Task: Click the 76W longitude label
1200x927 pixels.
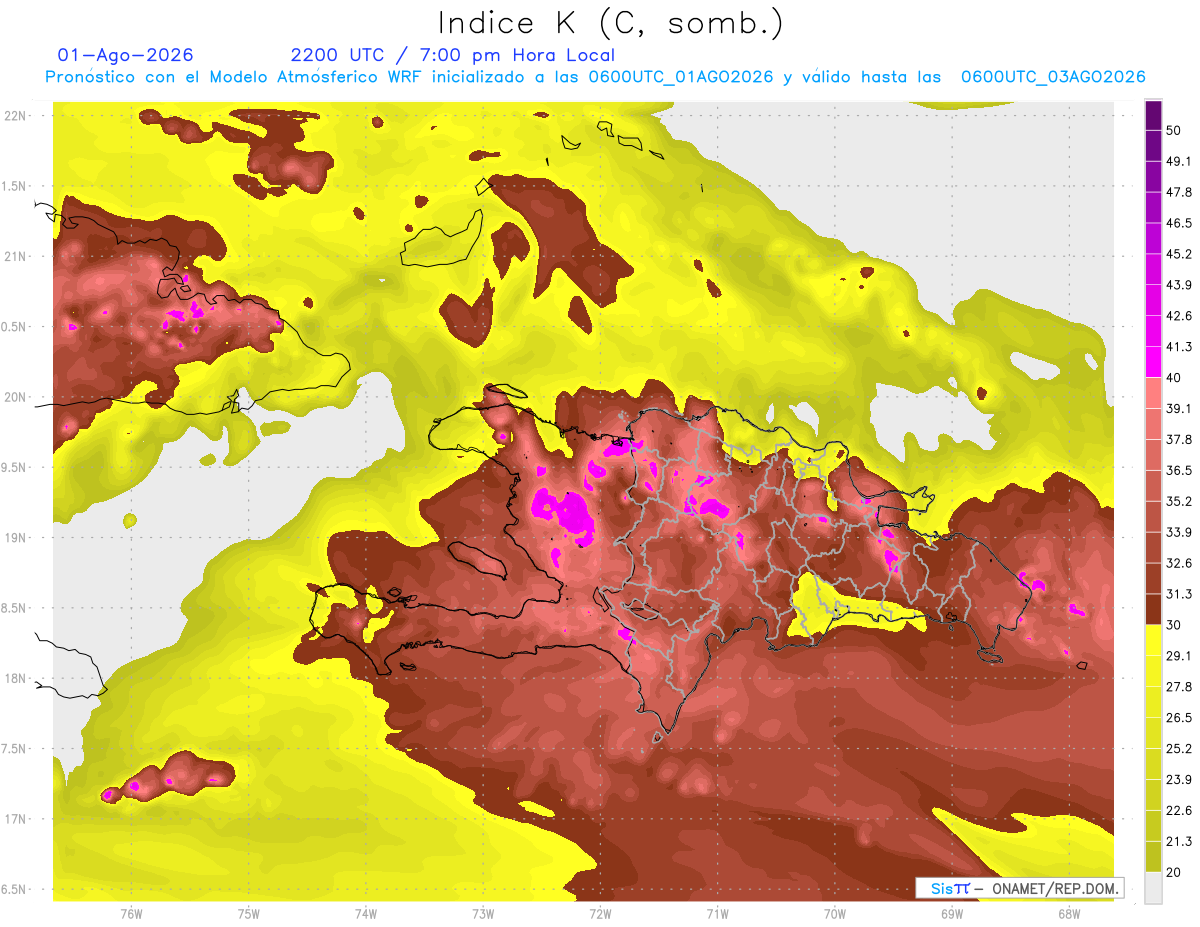Action: [131, 913]
